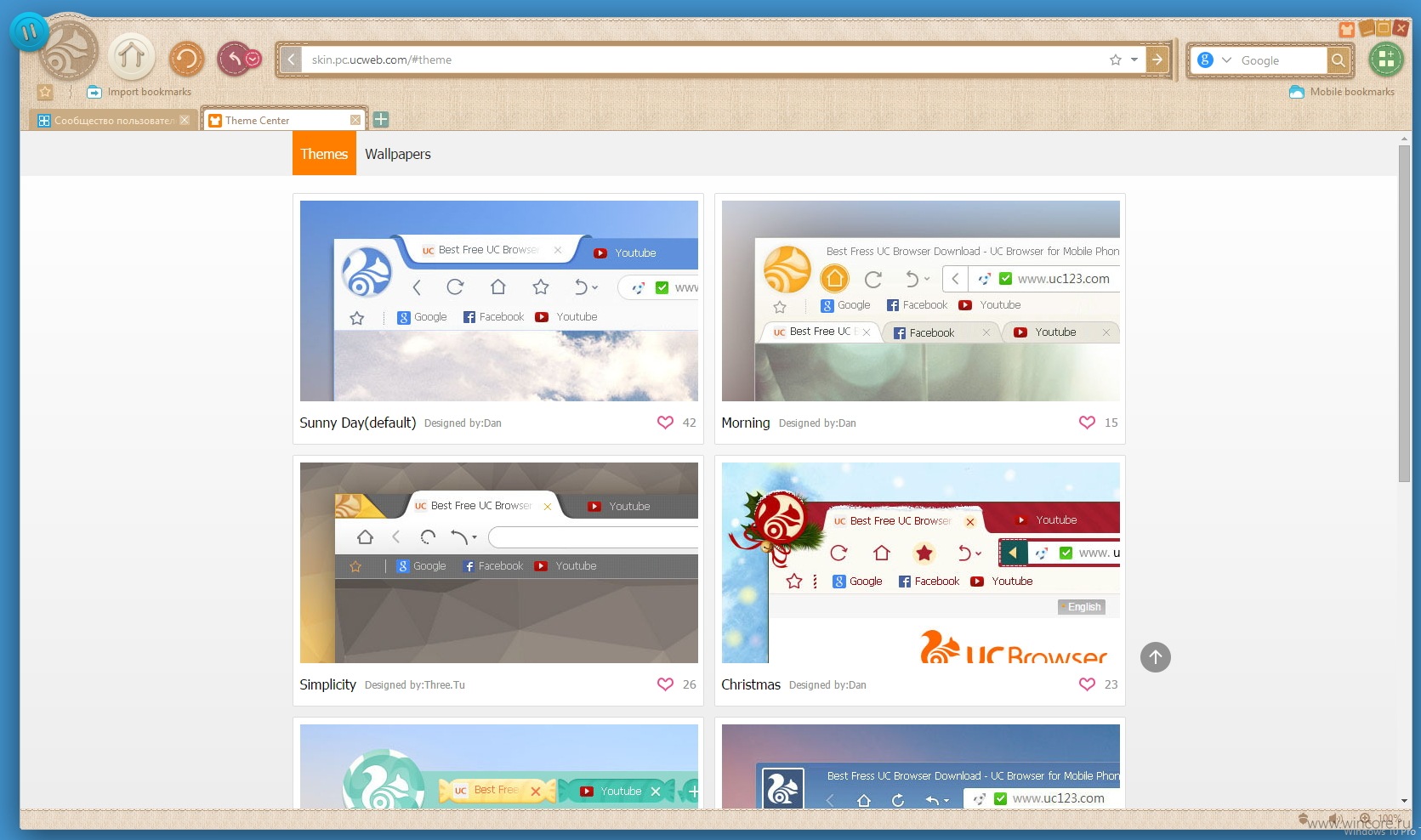Viewport: 1421px width, 840px height.
Task: Click the like count 26
Action: 690,684
